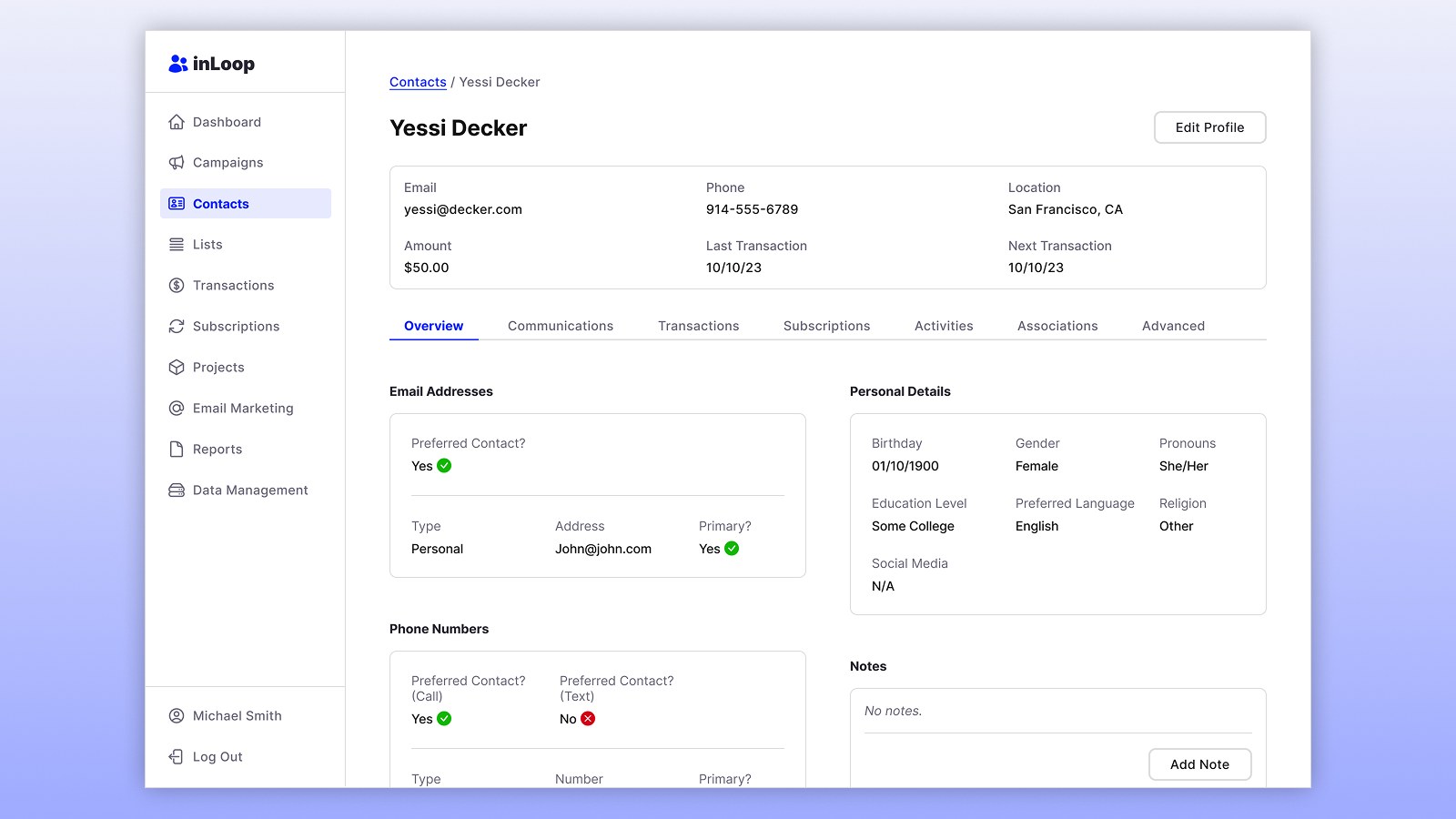This screenshot has height=819, width=1456.
Task: Click the Notes section heading
Action: click(x=868, y=666)
